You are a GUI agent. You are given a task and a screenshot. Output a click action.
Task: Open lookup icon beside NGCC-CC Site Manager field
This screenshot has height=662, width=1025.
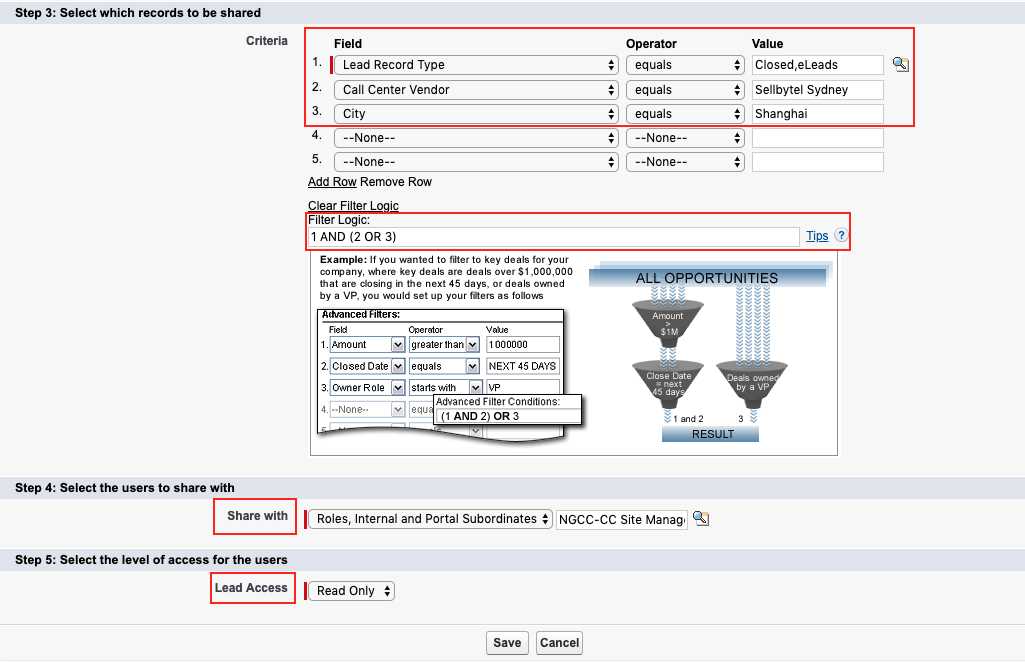[x=701, y=518]
